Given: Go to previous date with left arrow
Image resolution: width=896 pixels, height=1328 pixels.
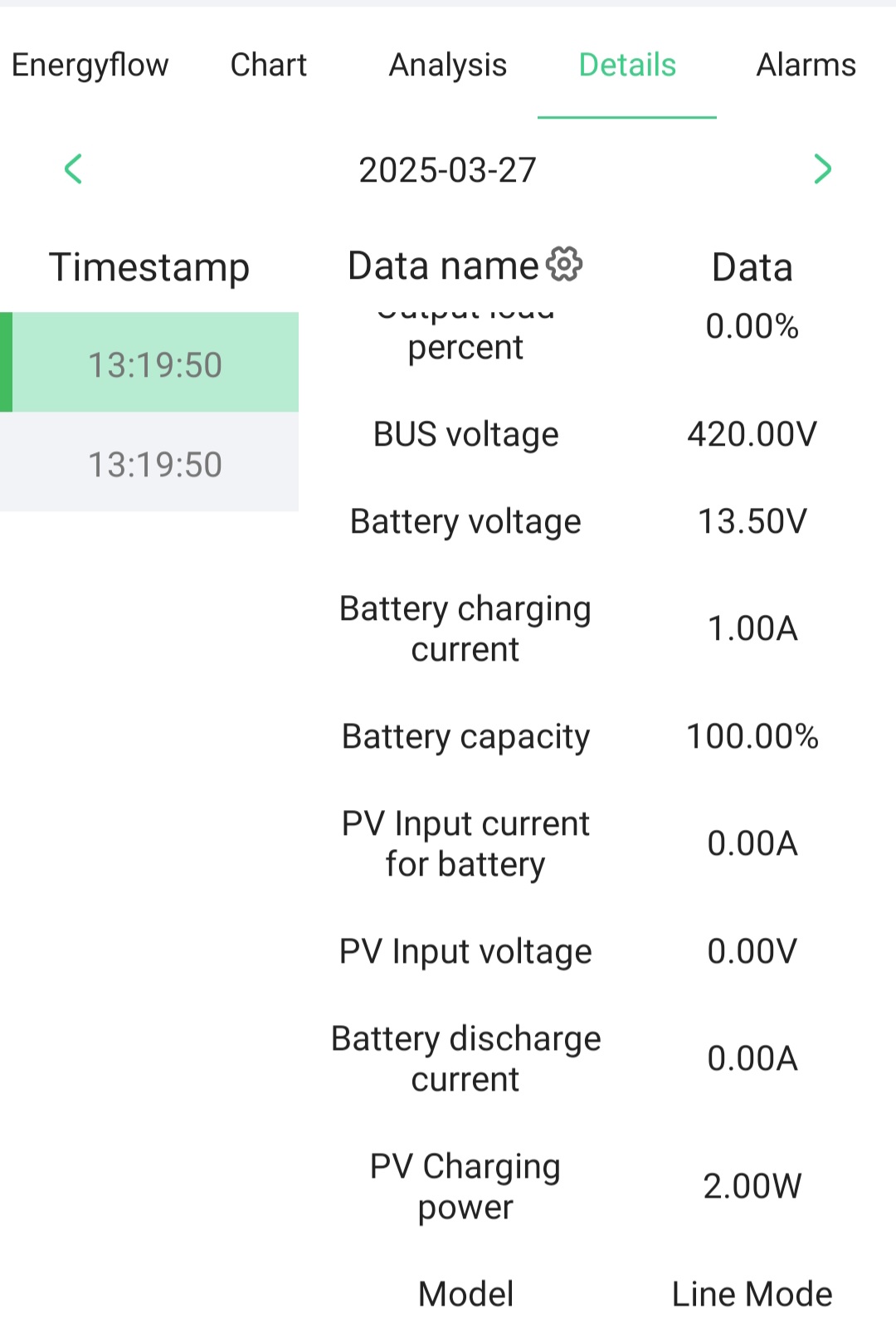Looking at the screenshot, I should click(x=73, y=169).
